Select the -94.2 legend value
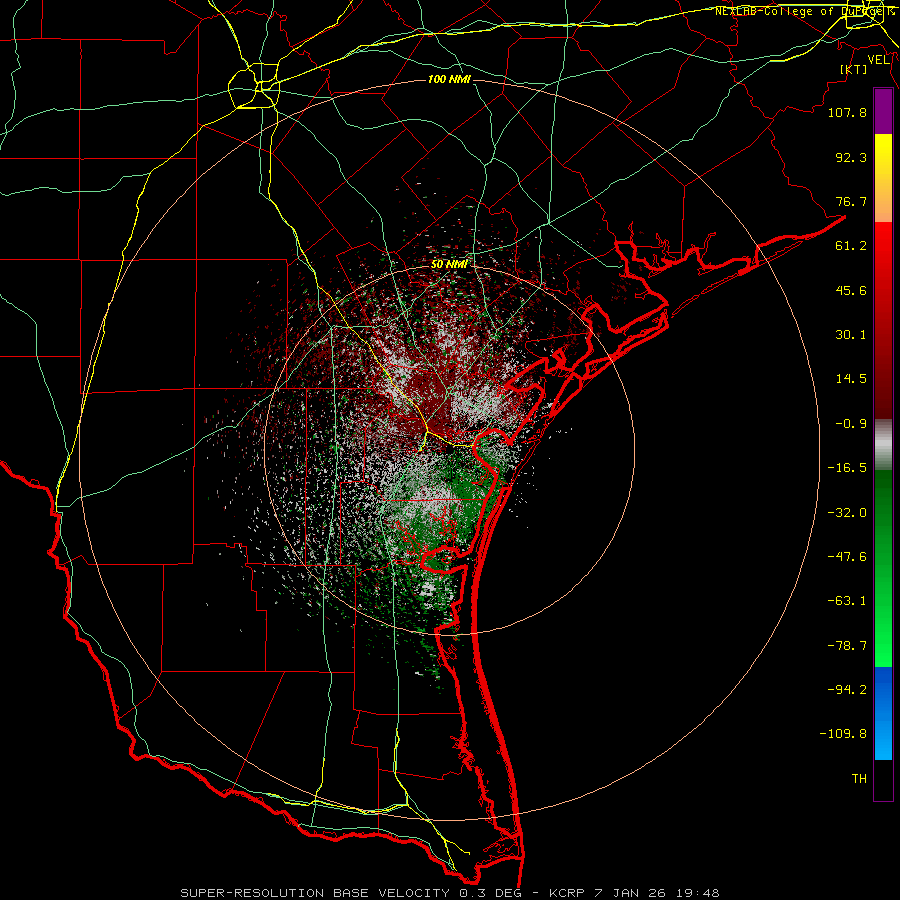This screenshot has height=900, width=900. [847, 690]
